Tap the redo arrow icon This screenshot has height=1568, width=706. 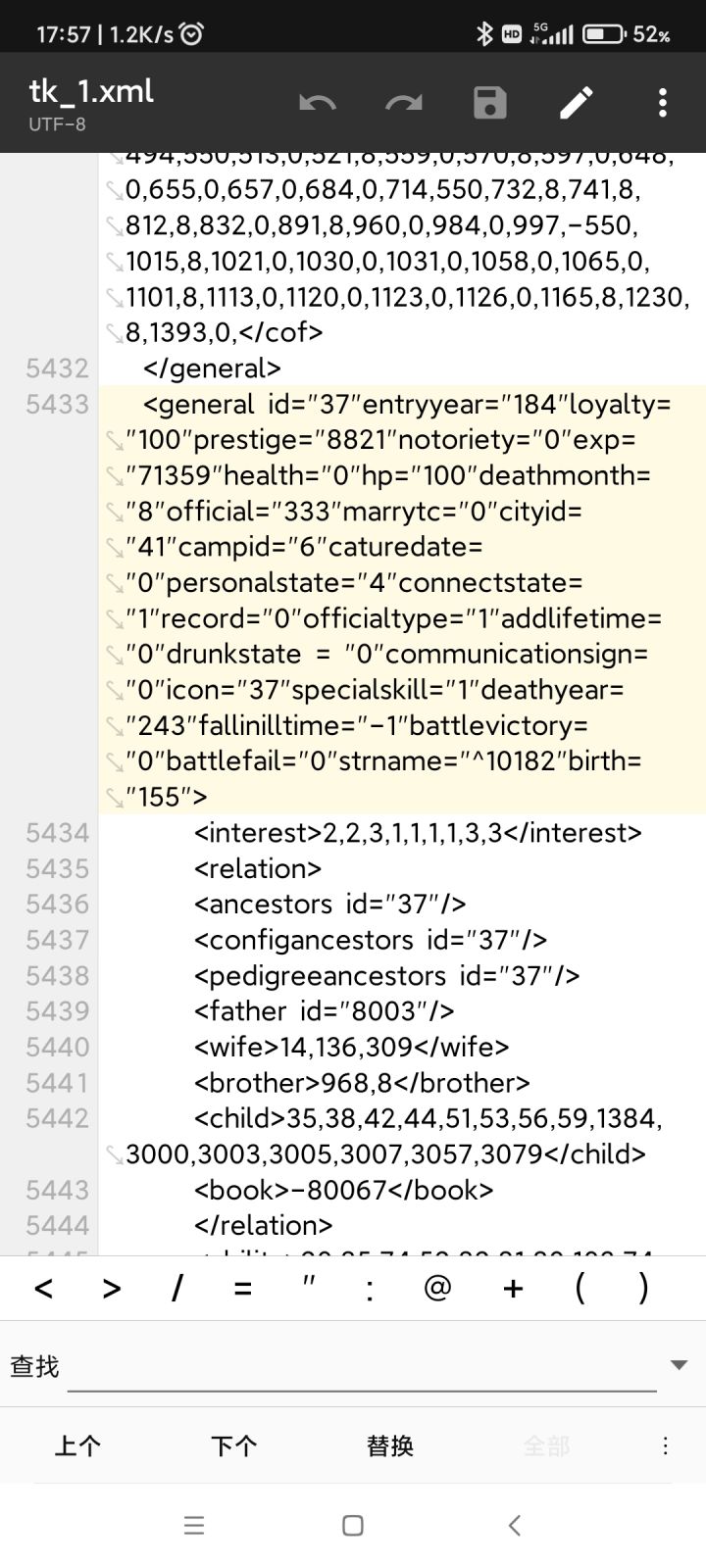tap(404, 103)
